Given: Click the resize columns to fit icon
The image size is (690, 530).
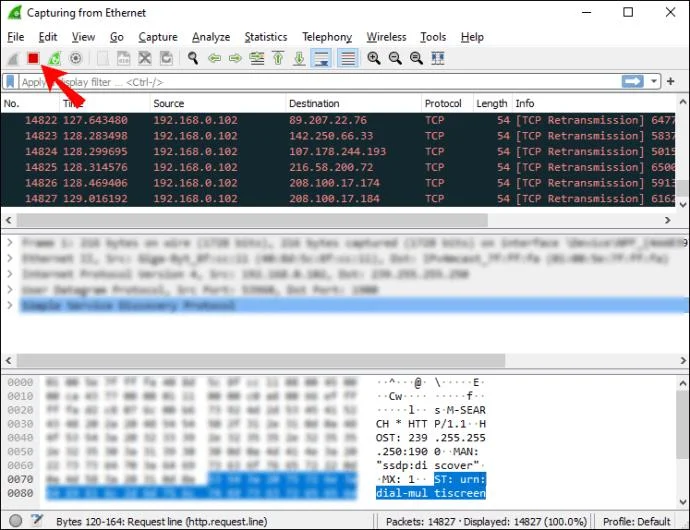Looking at the screenshot, I should (438, 58).
